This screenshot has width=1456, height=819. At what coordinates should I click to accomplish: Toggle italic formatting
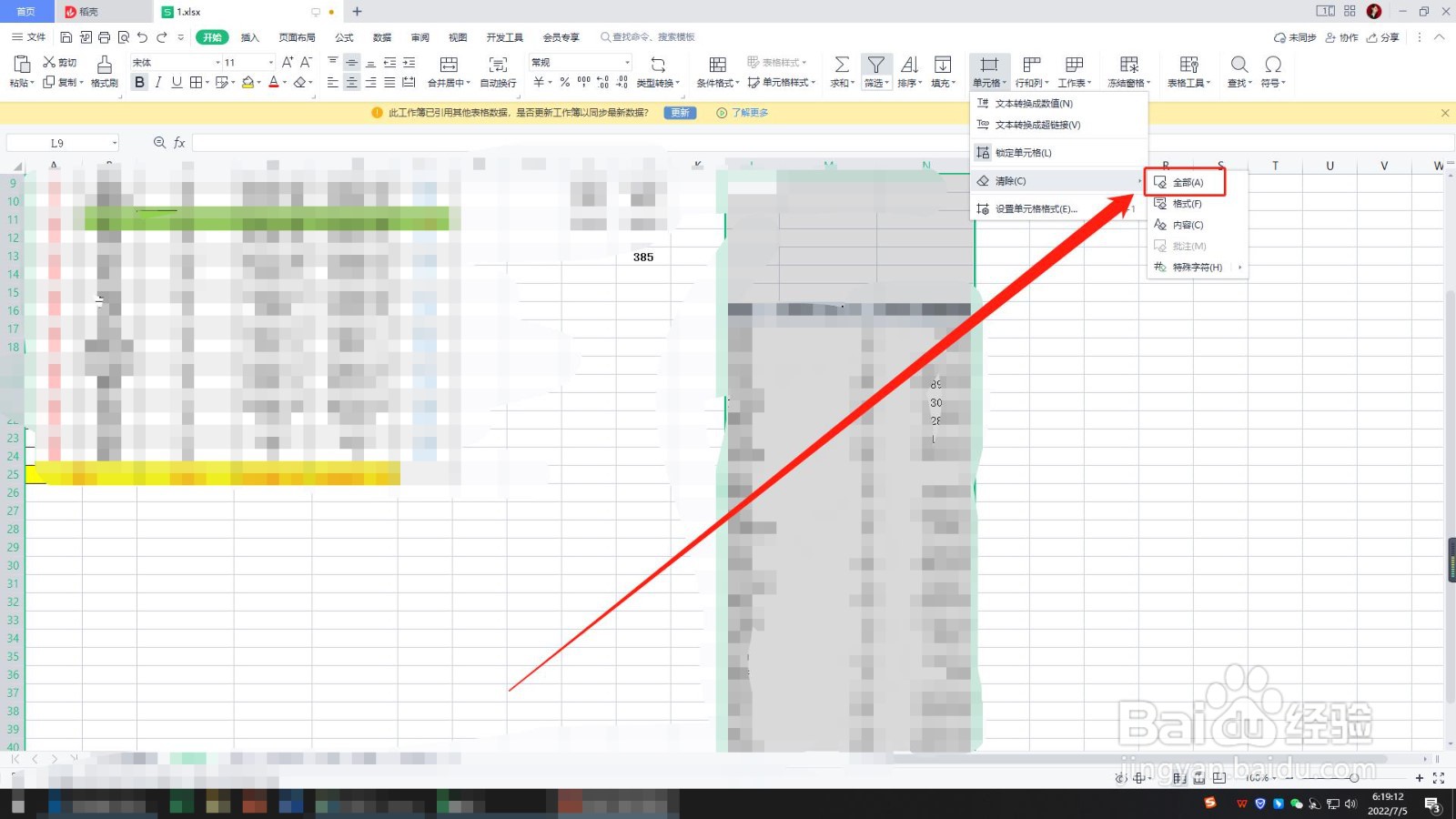coord(158,82)
